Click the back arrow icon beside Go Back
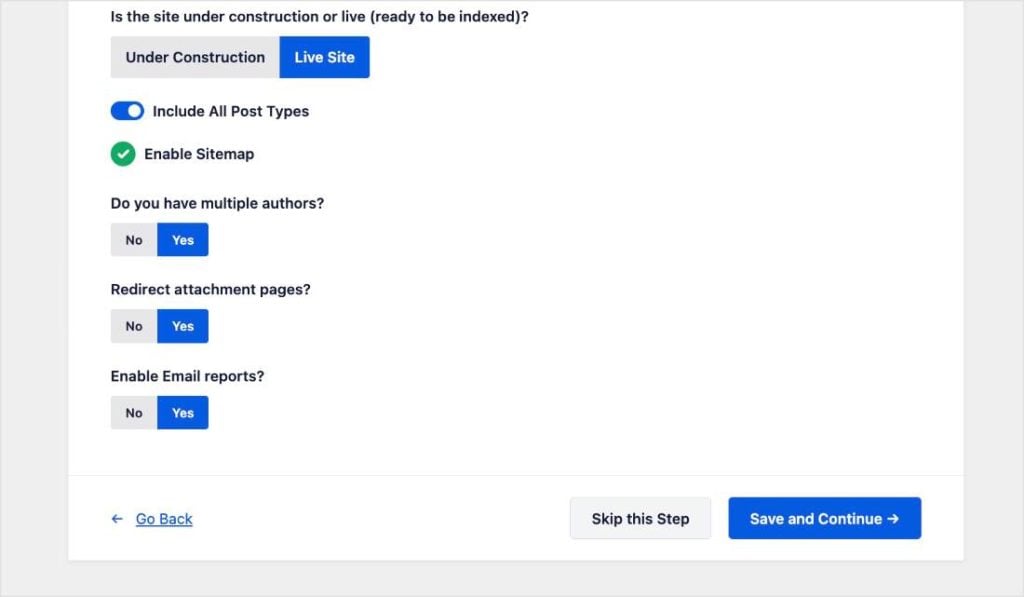 pyautogui.click(x=116, y=519)
